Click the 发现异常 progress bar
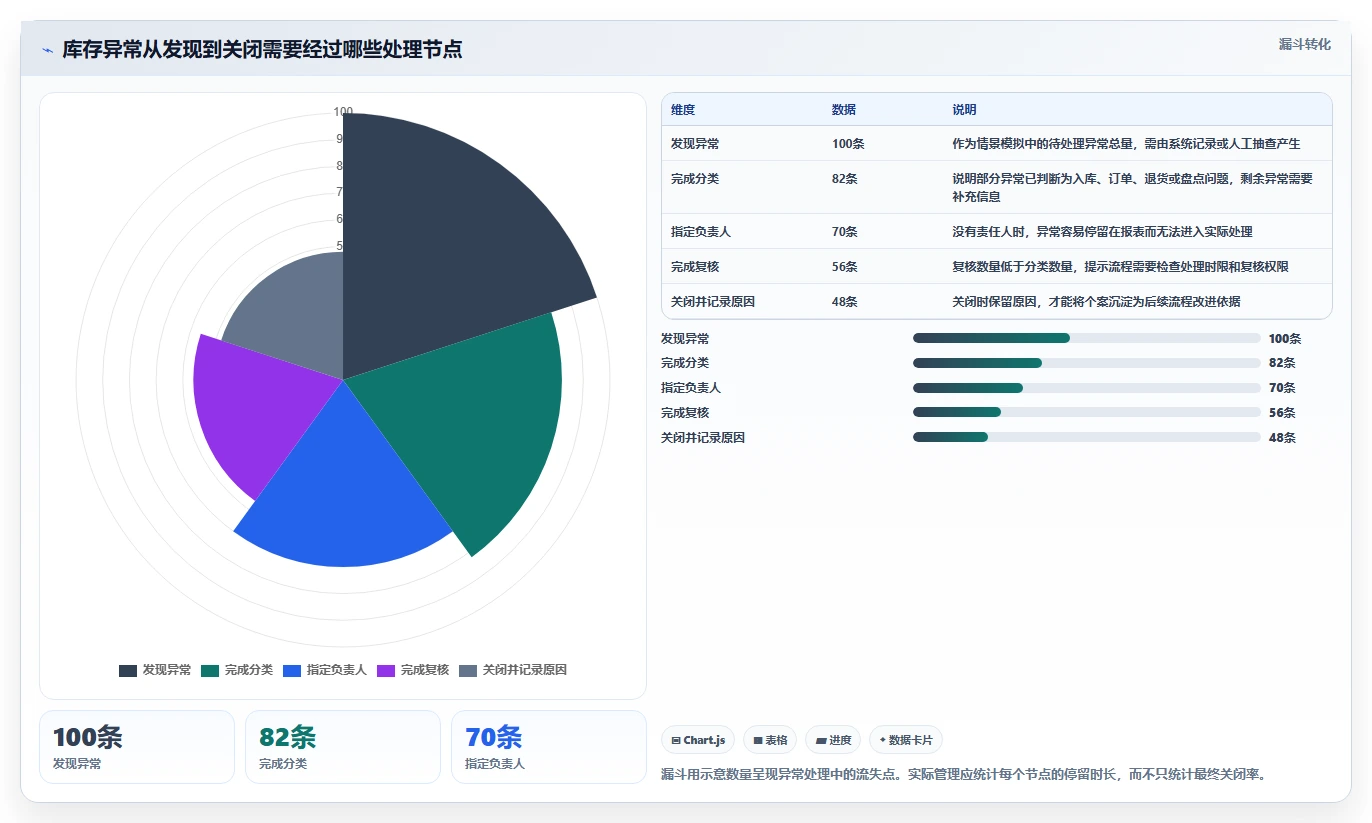The height and width of the screenshot is (823, 1372). click(x=1086, y=338)
